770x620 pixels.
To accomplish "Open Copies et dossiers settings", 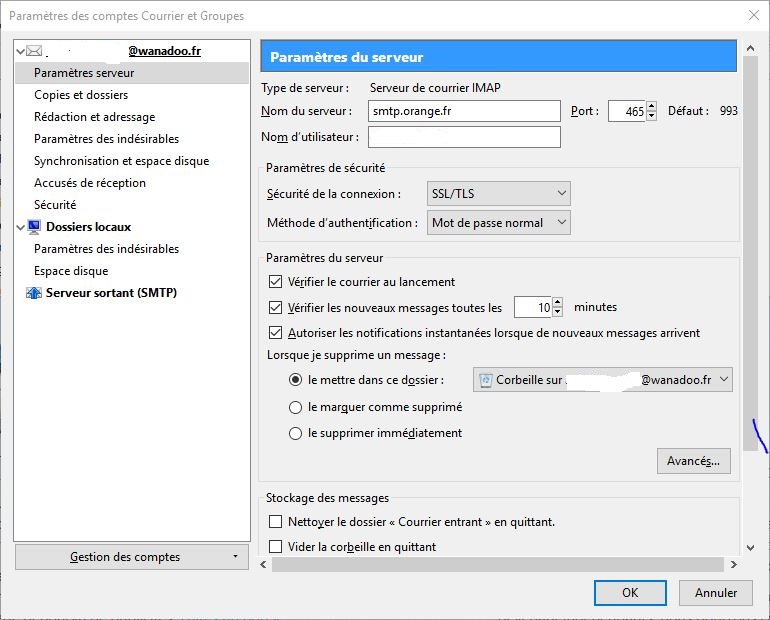I will pos(81,95).
